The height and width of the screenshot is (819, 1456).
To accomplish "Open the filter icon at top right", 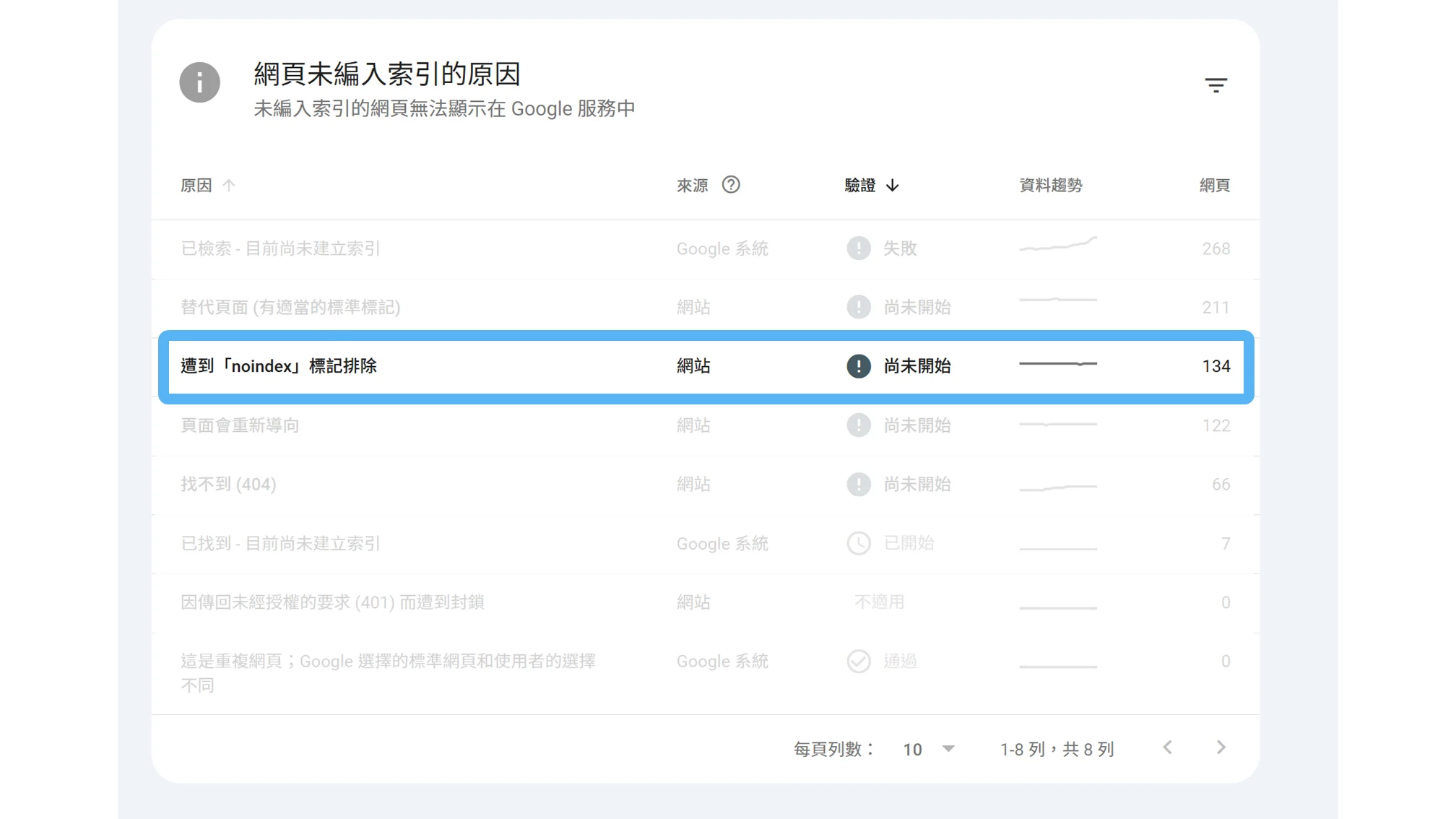I will pyautogui.click(x=1217, y=84).
